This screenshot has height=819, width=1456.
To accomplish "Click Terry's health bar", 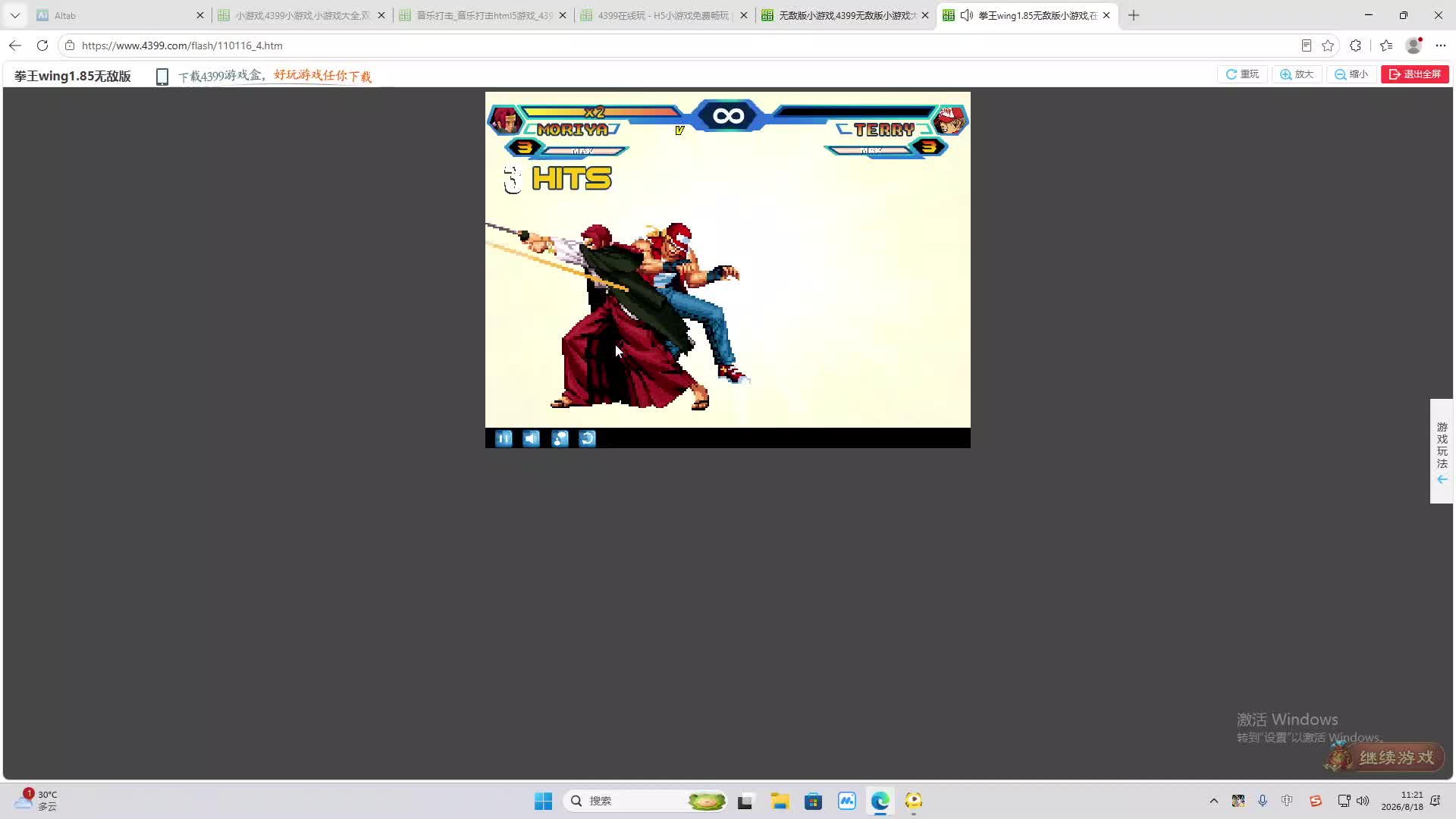I will click(854, 111).
